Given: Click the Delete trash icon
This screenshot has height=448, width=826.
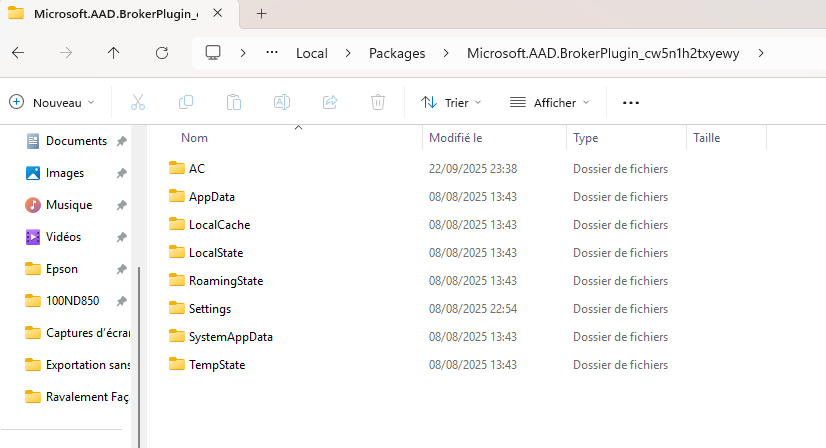Looking at the screenshot, I should 378,102.
